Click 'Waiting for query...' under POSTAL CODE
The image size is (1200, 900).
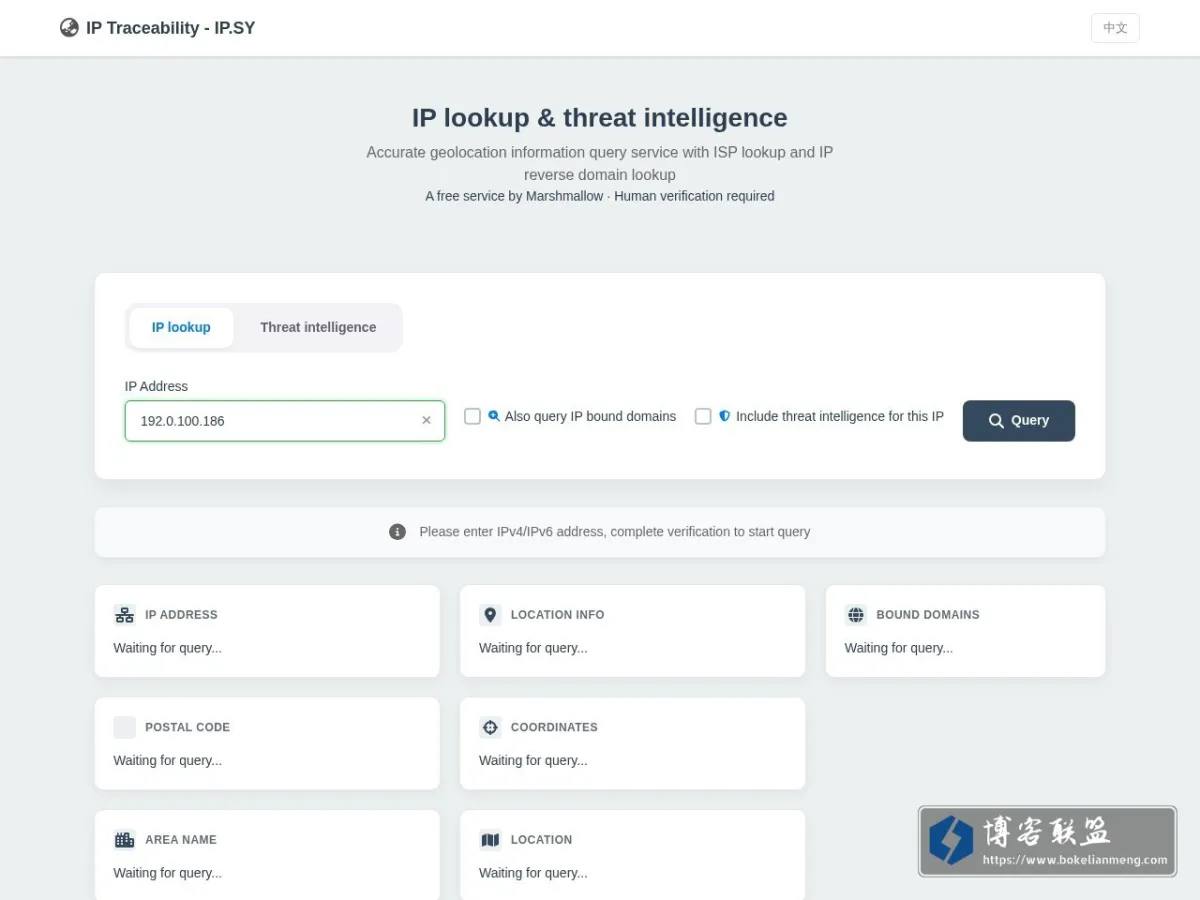[x=168, y=760]
